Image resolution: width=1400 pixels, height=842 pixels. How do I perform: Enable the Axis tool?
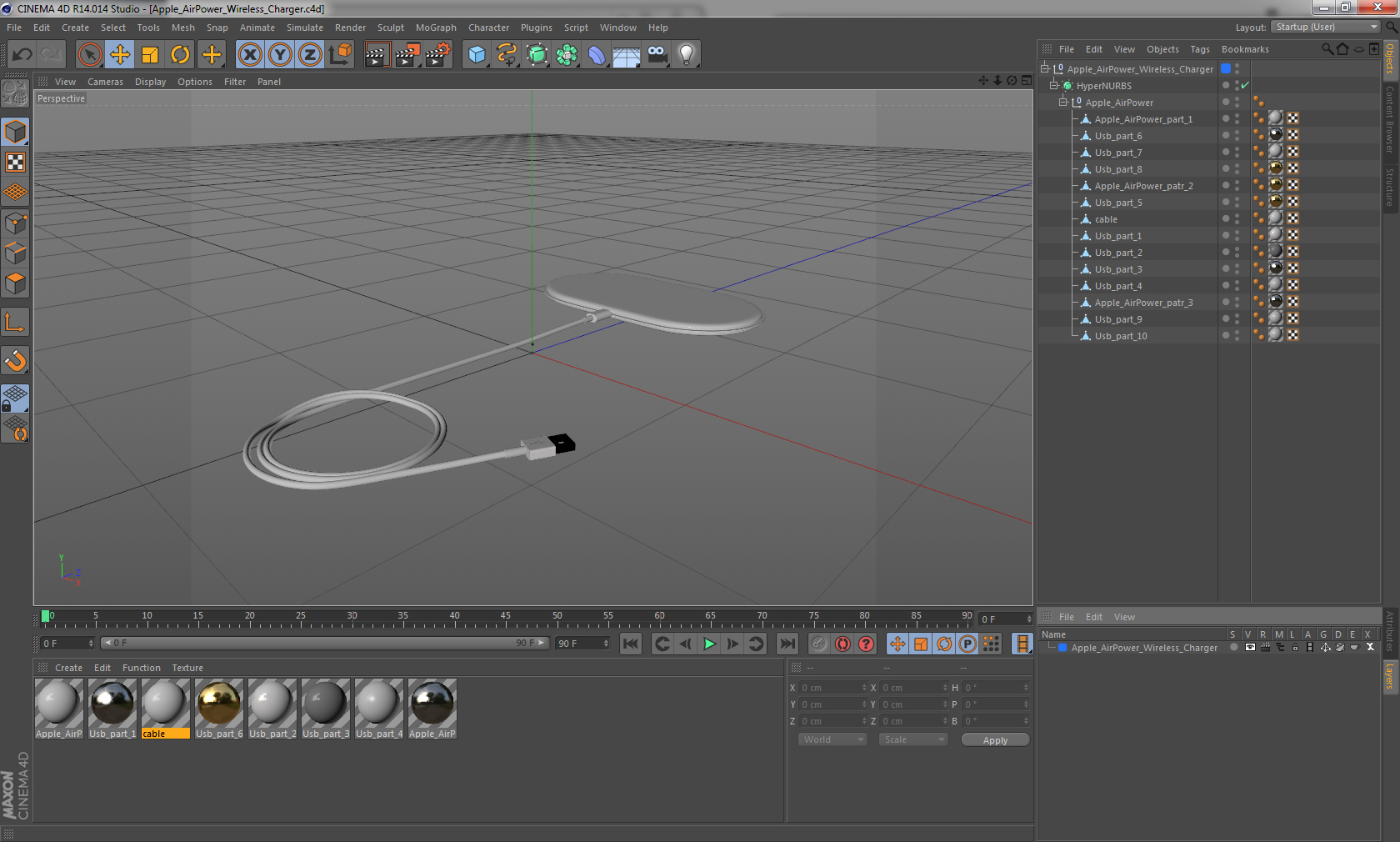[15, 322]
